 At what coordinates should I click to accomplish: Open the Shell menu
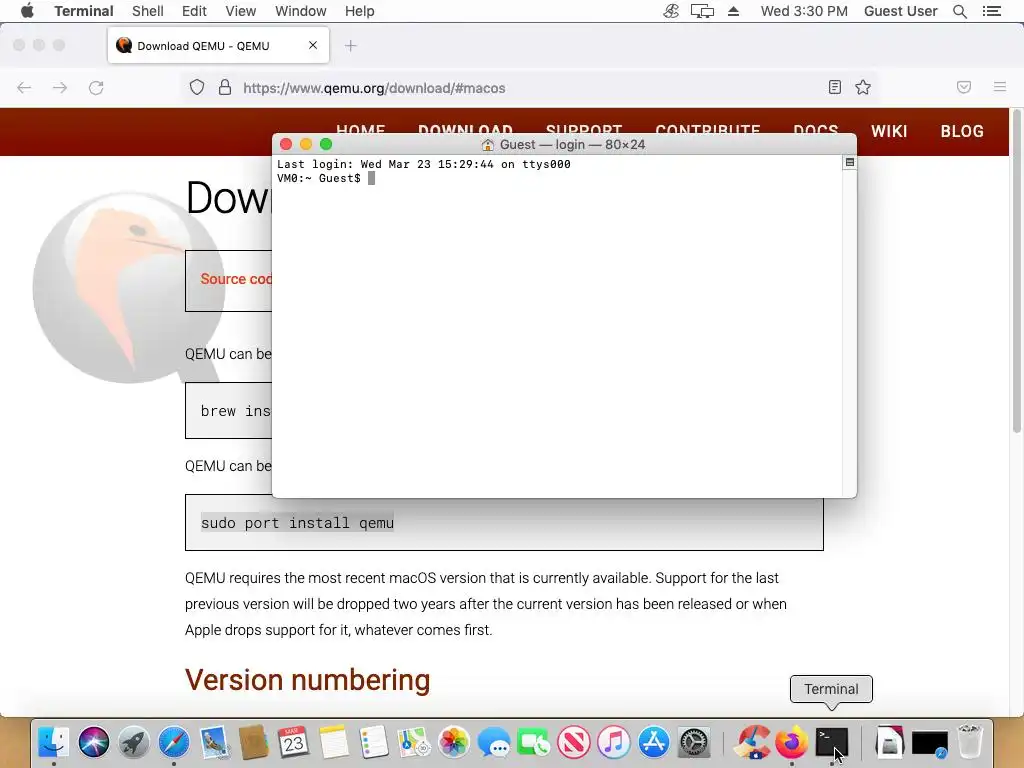point(148,11)
